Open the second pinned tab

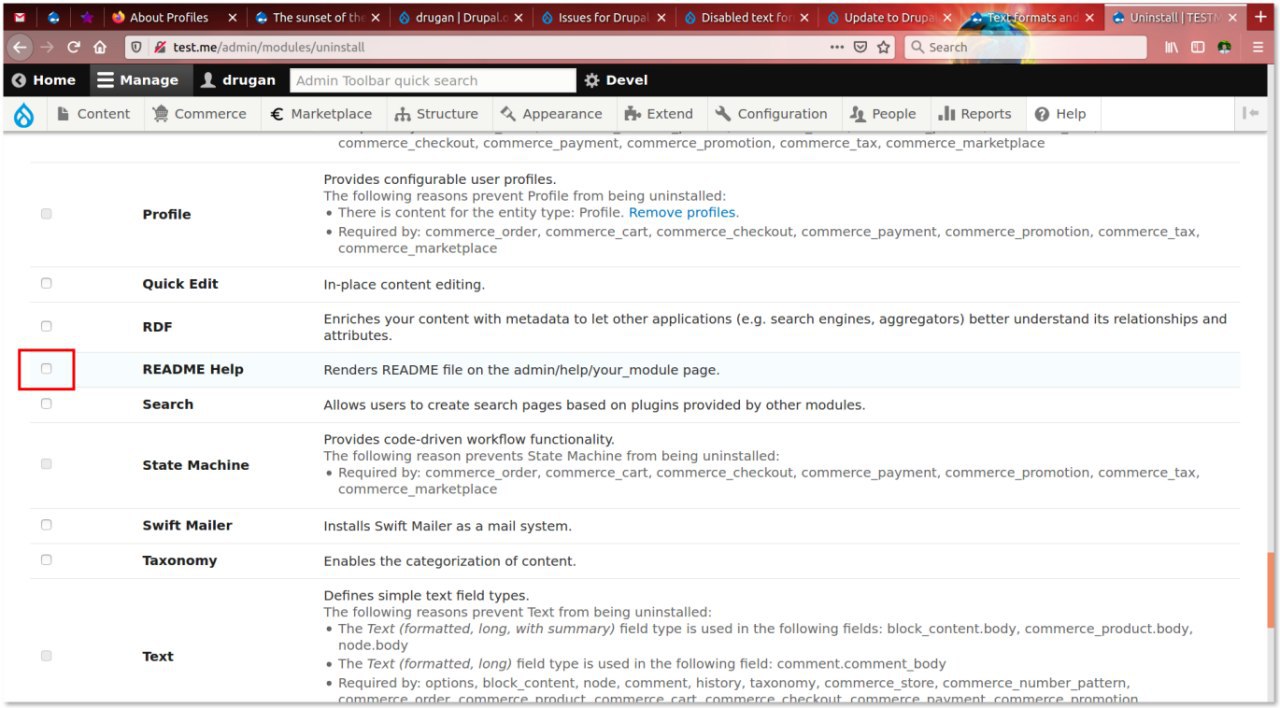pos(53,18)
